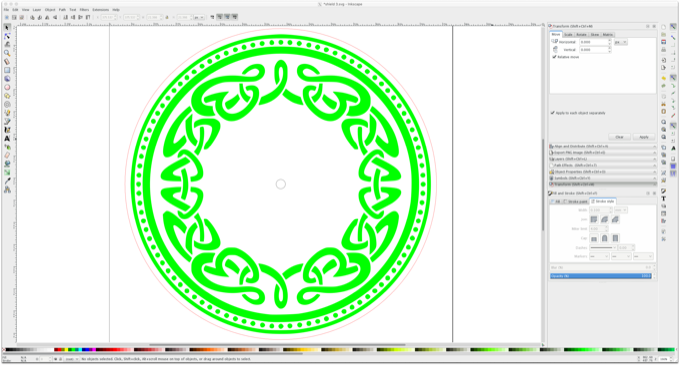
Task: Open the File menu
Action: 7,10
